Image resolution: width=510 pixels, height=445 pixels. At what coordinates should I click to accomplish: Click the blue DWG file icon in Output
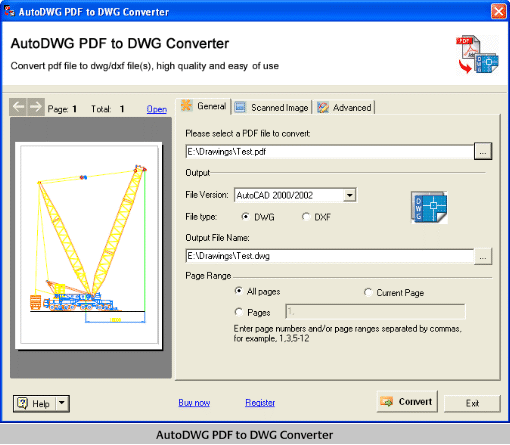click(x=429, y=207)
